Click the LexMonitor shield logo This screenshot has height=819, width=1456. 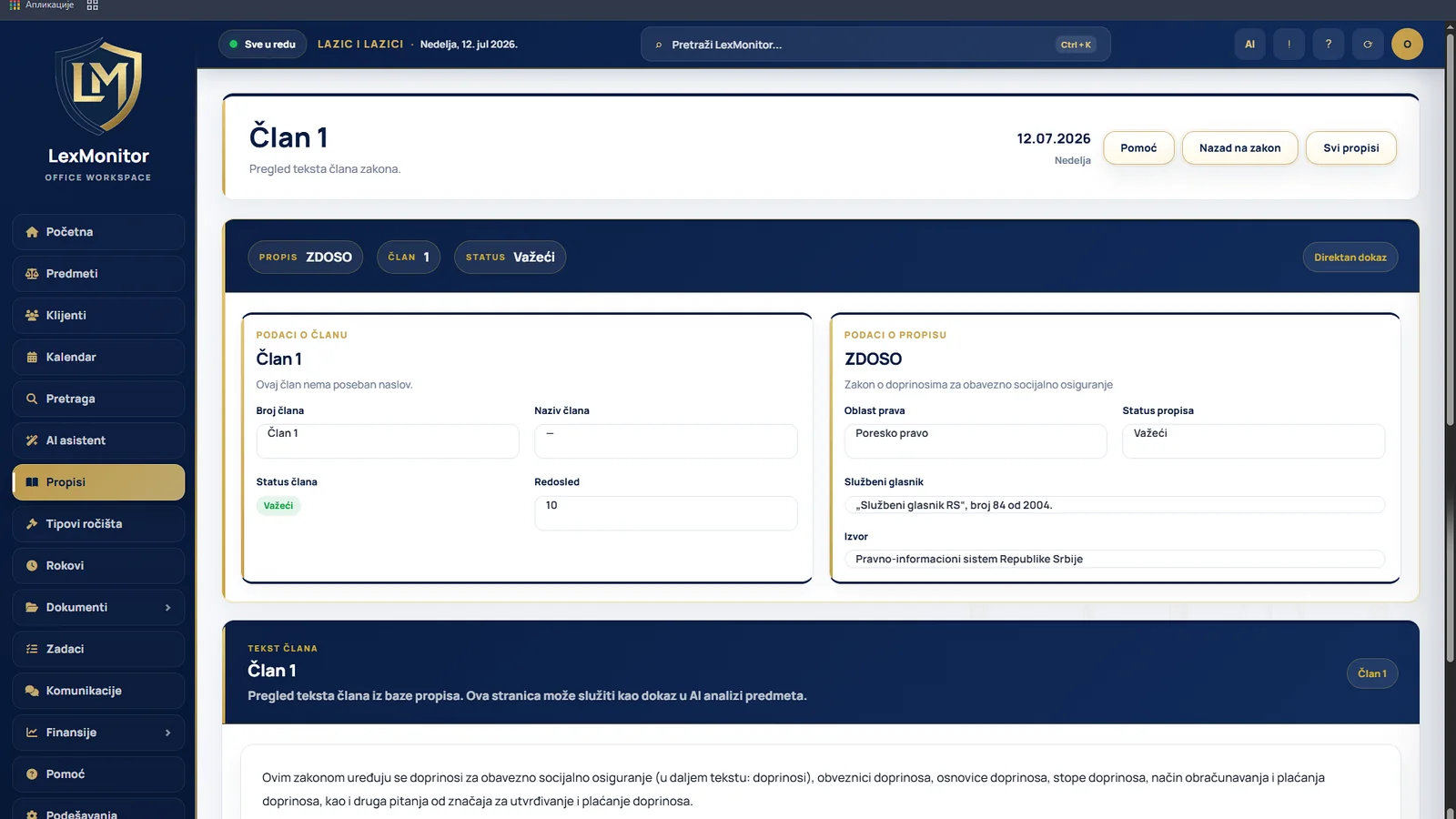click(98, 86)
